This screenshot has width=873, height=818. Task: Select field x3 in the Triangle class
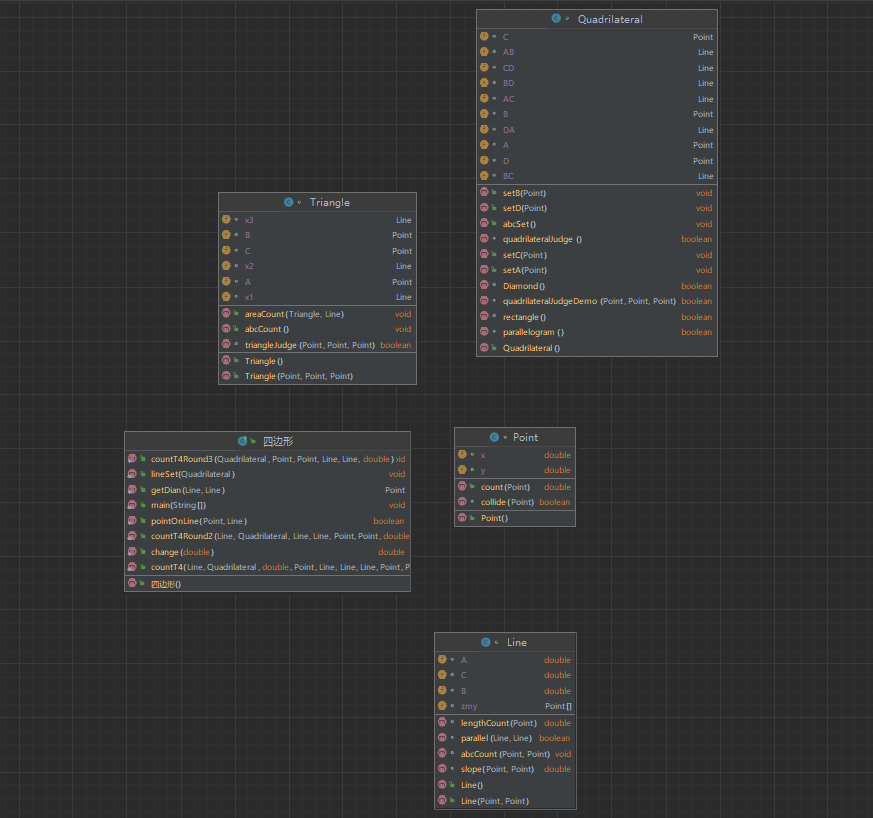click(x=249, y=220)
